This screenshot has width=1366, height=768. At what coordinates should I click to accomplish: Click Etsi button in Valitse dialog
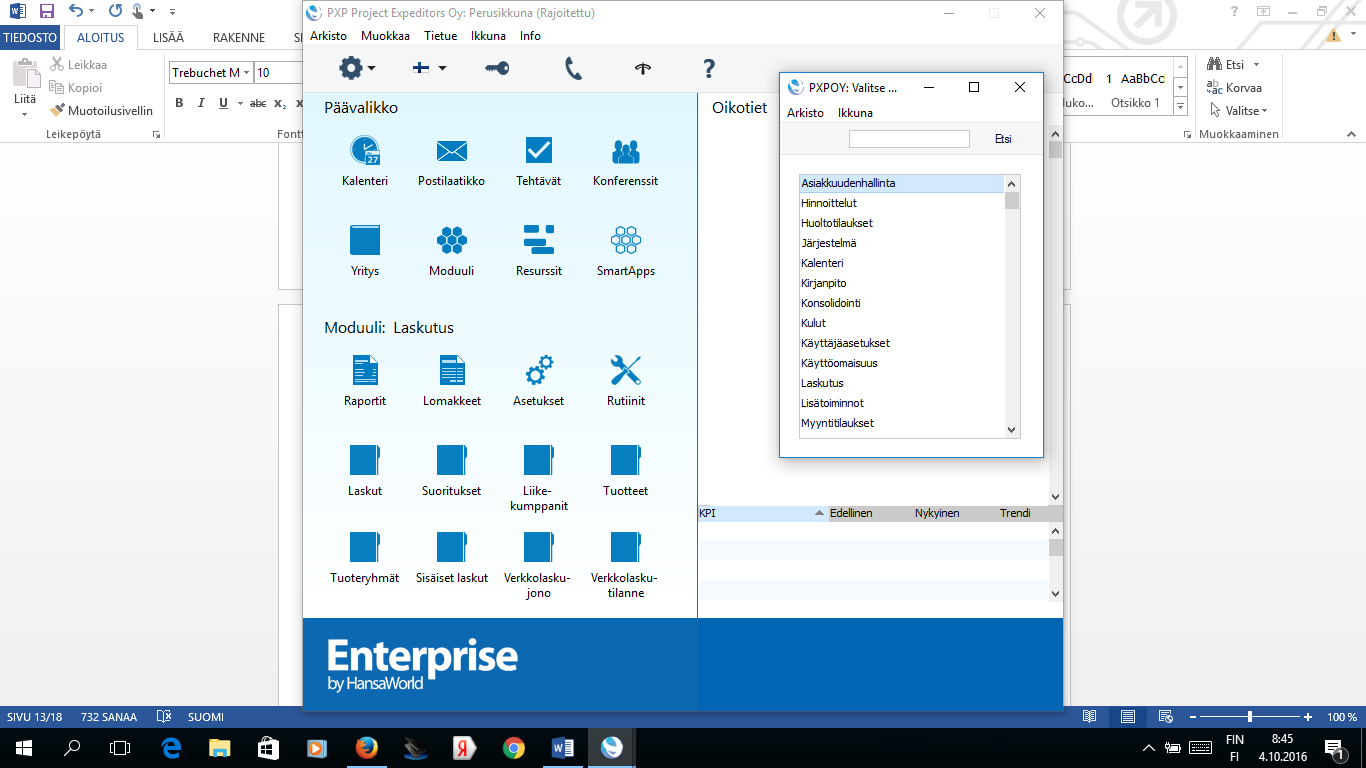coord(1003,139)
